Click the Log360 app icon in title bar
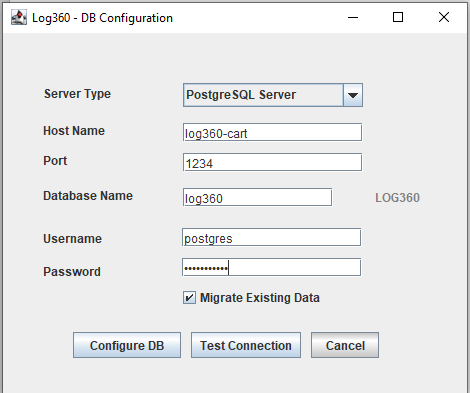The width and height of the screenshot is (470, 393). pyautogui.click(x=19, y=17)
